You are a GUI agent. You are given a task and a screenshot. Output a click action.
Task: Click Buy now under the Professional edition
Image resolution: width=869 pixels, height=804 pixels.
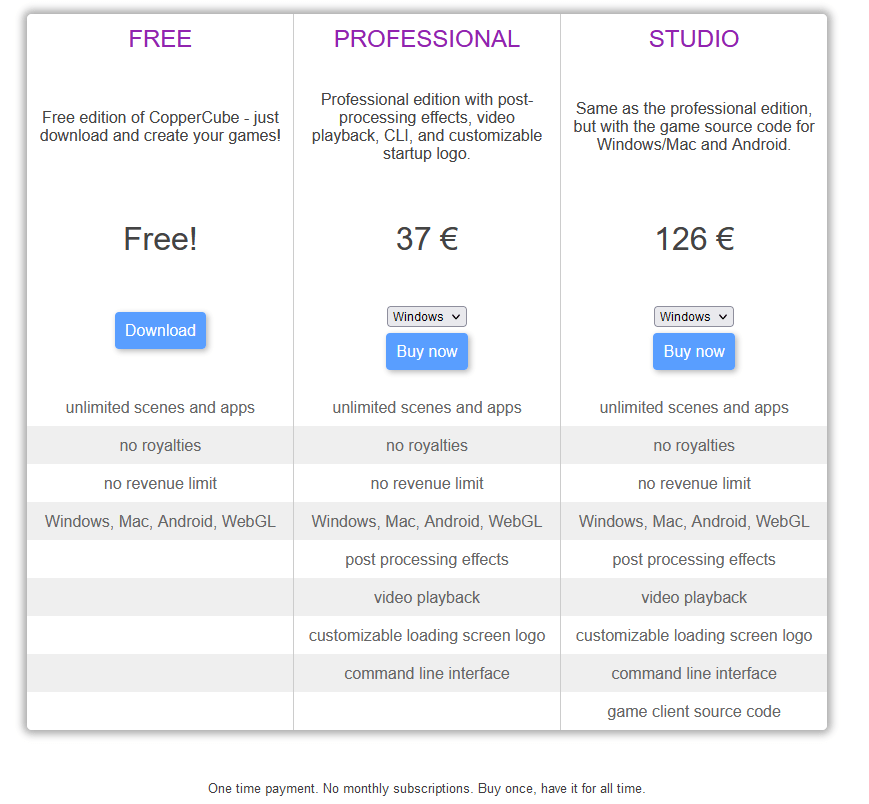click(x=427, y=352)
